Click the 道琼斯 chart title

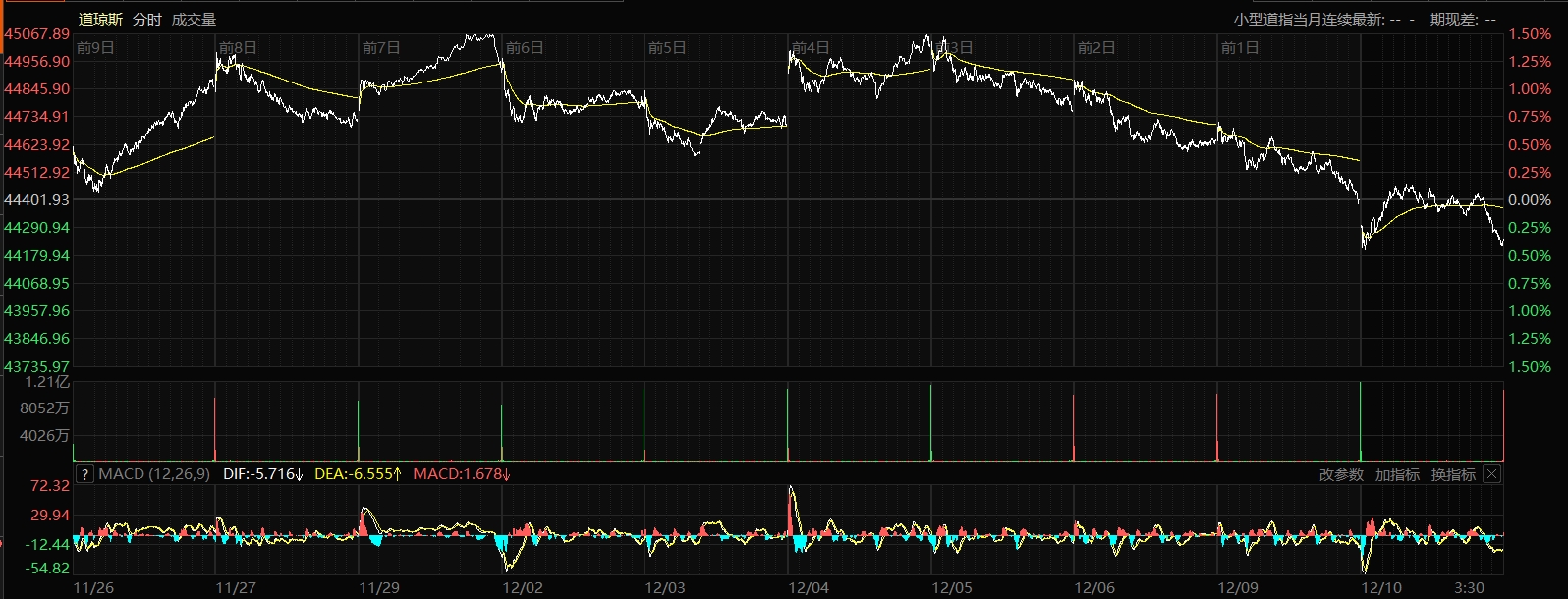click(x=100, y=20)
